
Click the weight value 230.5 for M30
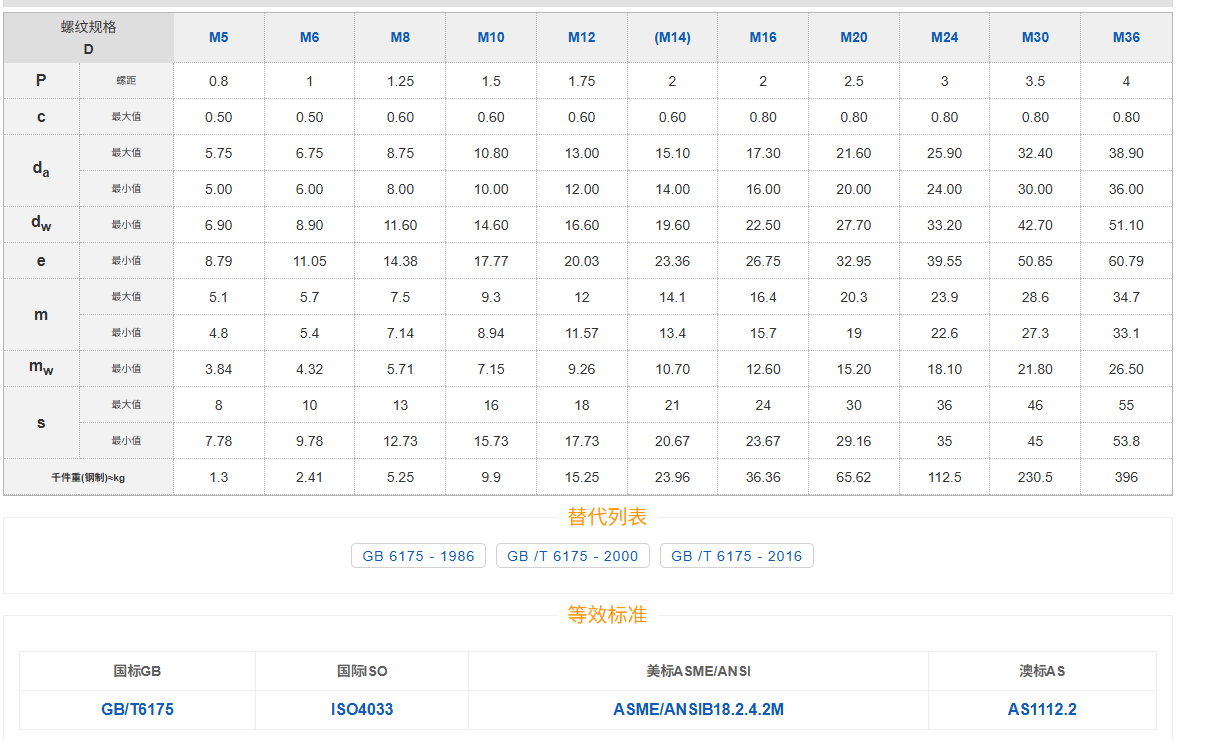(x=1035, y=477)
